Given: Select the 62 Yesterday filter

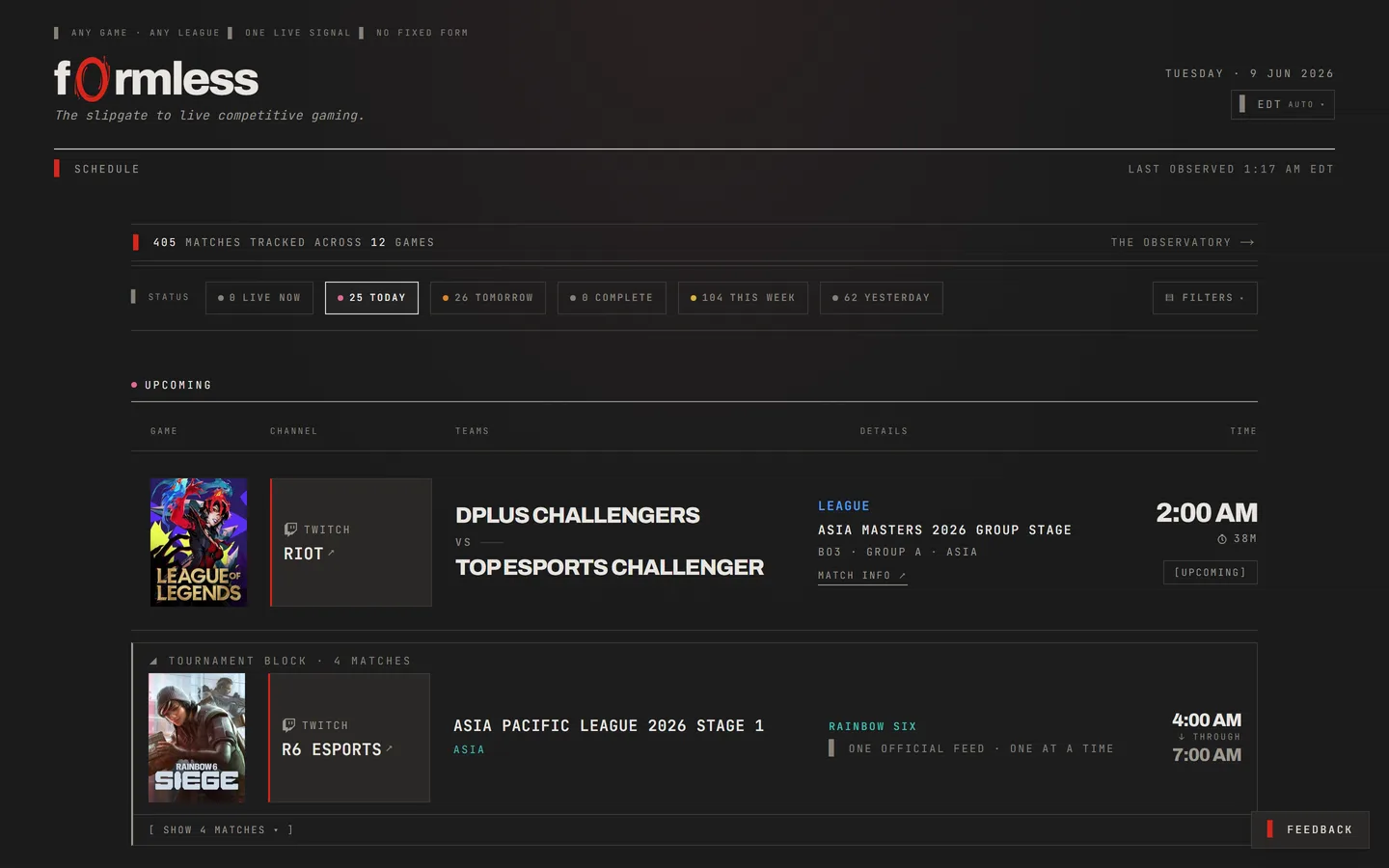Looking at the screenshot, I should (882, 298).
